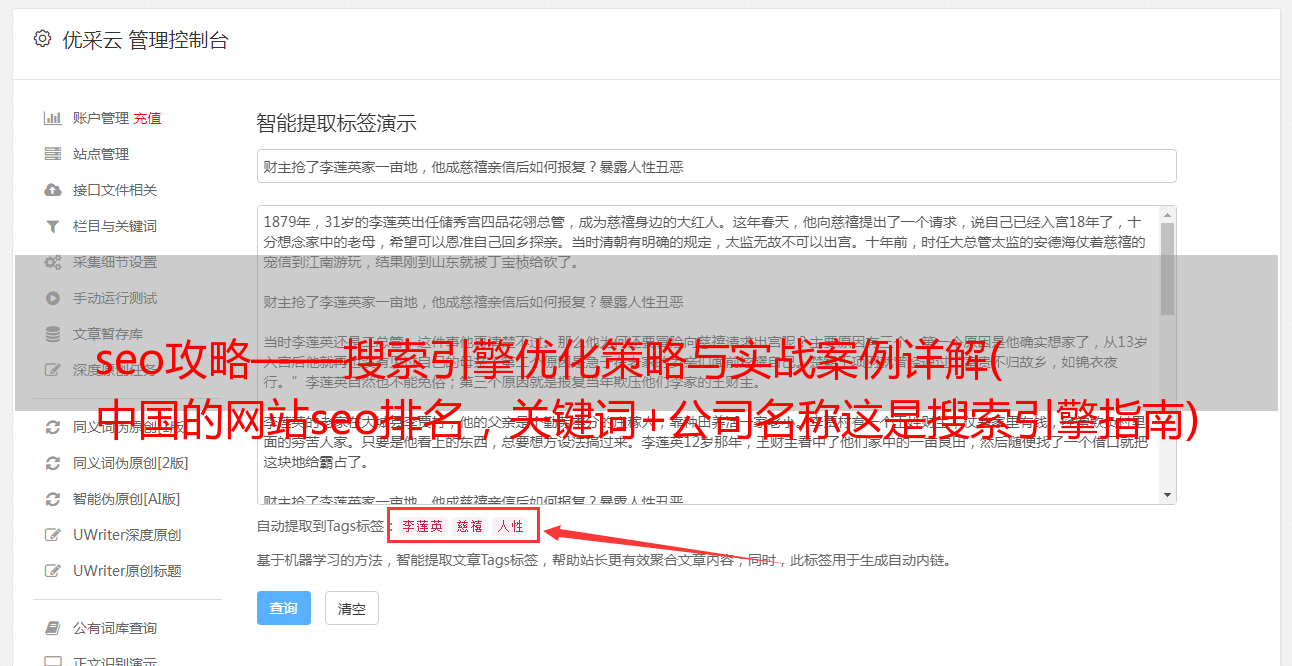Click the red 充值 link

tap(147, 118)
